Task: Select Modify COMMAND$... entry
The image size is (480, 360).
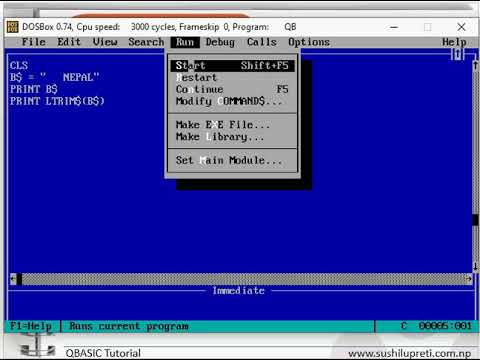Action: [232, 101]
